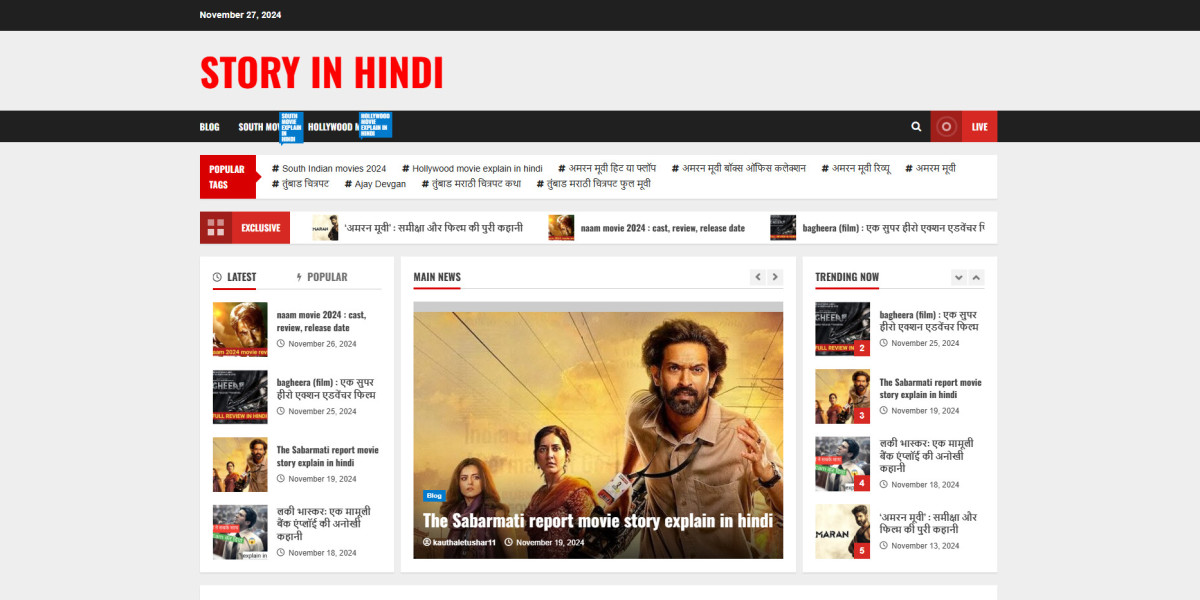Click the previous arrow on Main News carousel

coord(756,277)
